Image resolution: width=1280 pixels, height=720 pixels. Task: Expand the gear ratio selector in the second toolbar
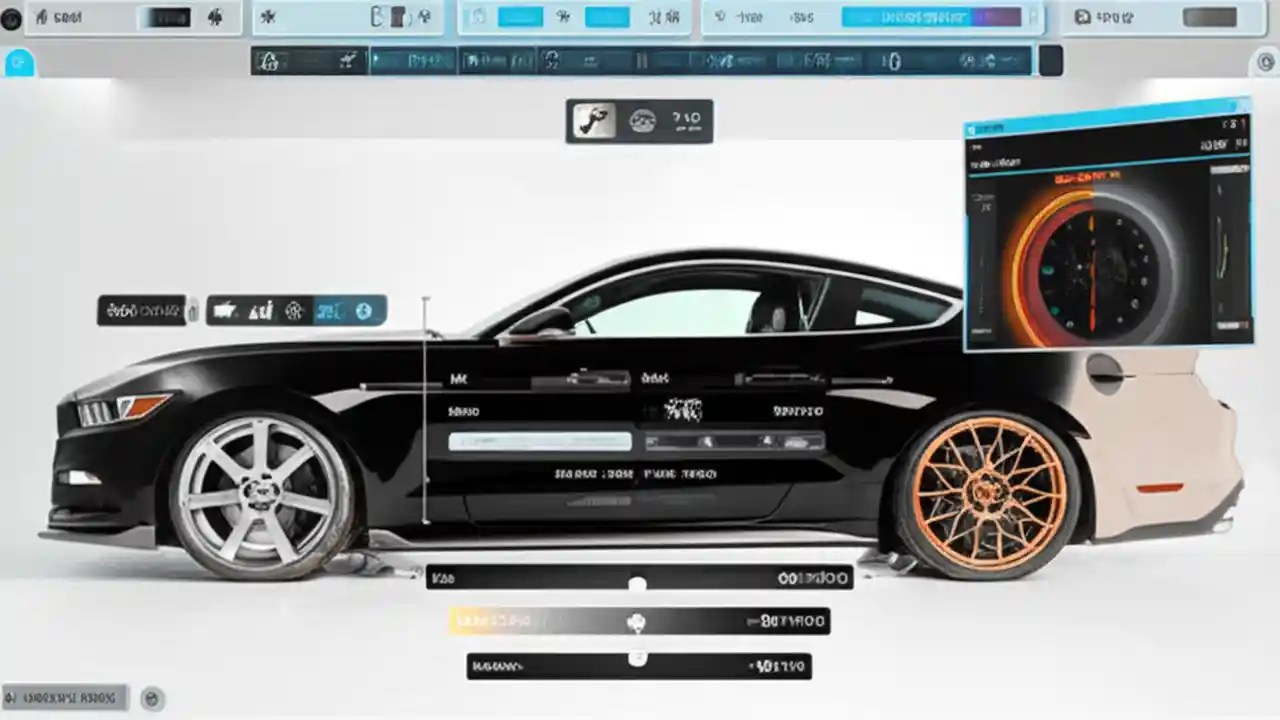point(551,60)
